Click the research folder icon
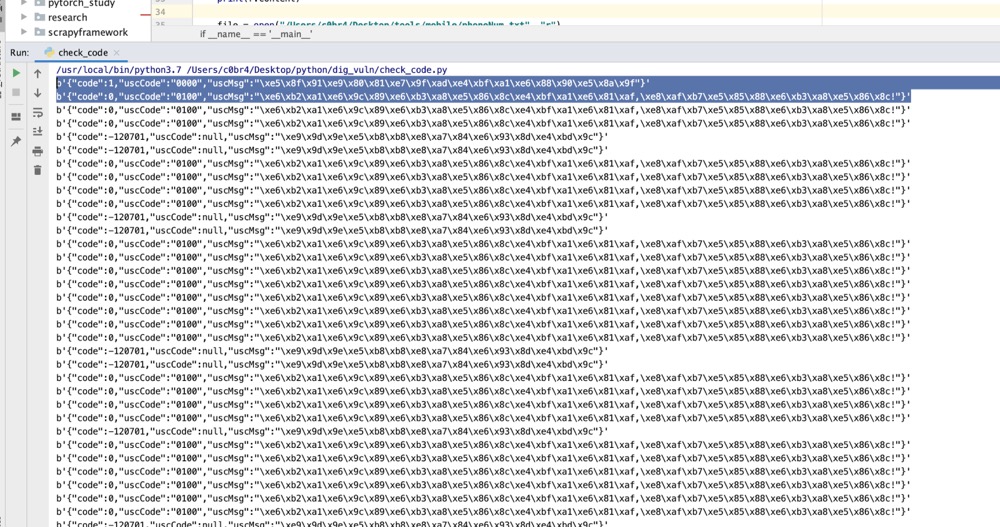Viewport: 1000px width, 527px height. pyautogui.click(x=40, y=17)
